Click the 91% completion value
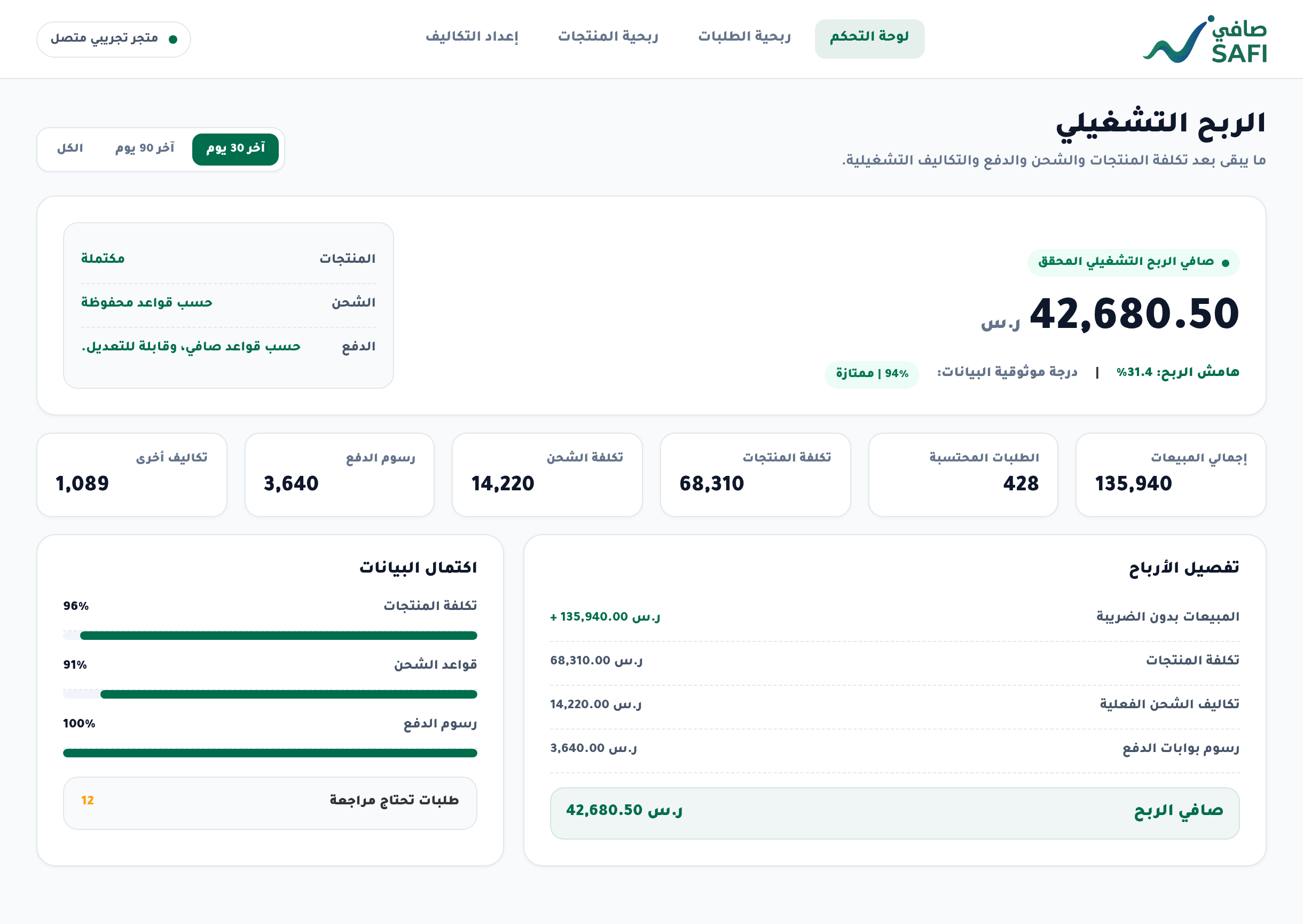 [75, 664]
